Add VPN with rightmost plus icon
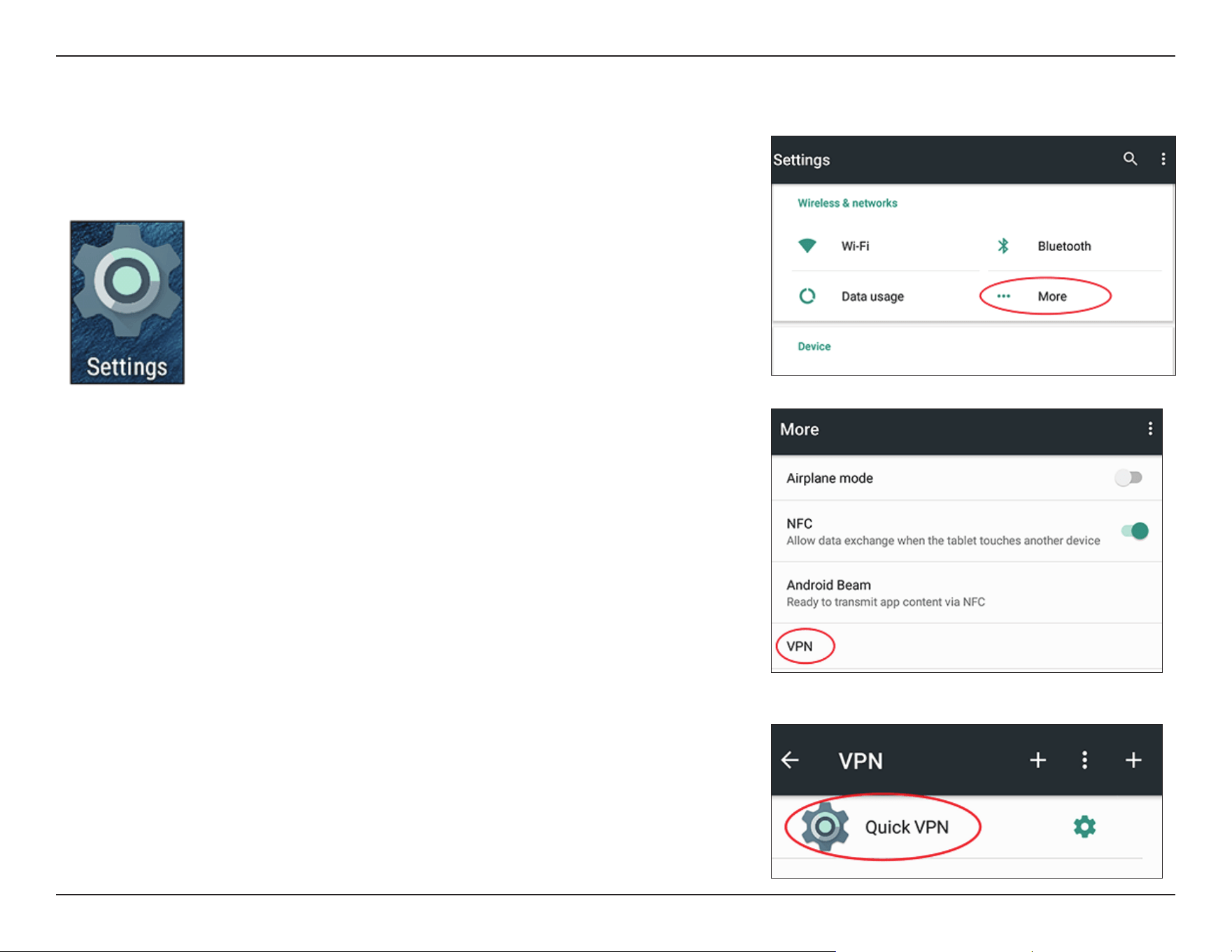 click(x=1133, y=760)
